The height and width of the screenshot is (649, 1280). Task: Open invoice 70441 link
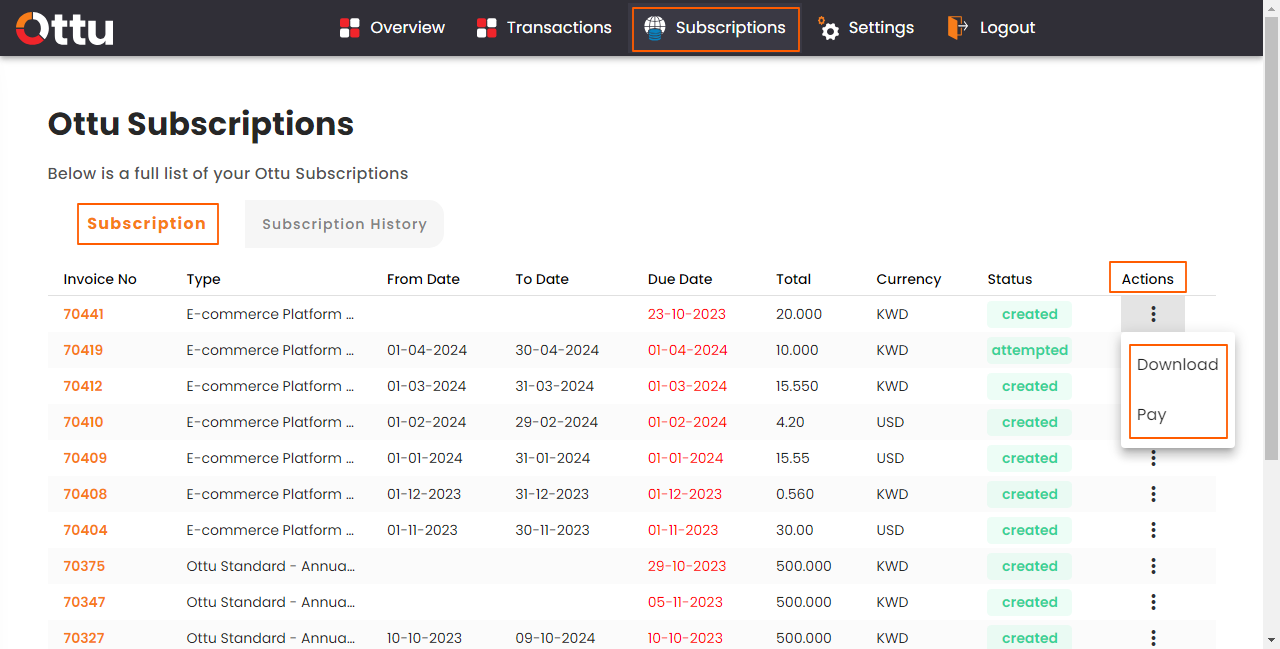(x=83, y=314)
